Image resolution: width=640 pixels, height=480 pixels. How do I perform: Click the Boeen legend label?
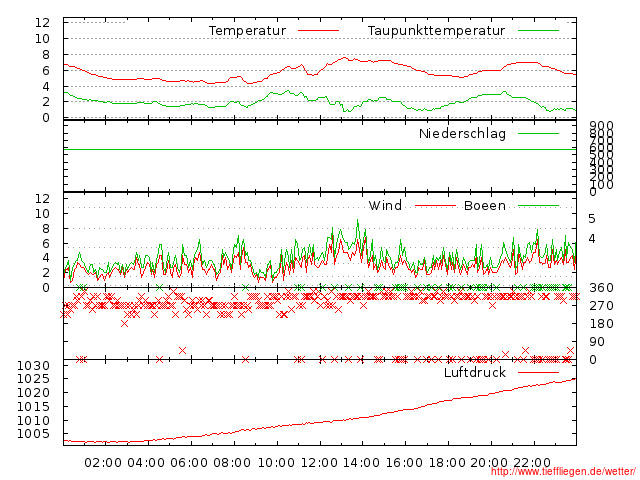pyautogui.click(x=485, y=205)
